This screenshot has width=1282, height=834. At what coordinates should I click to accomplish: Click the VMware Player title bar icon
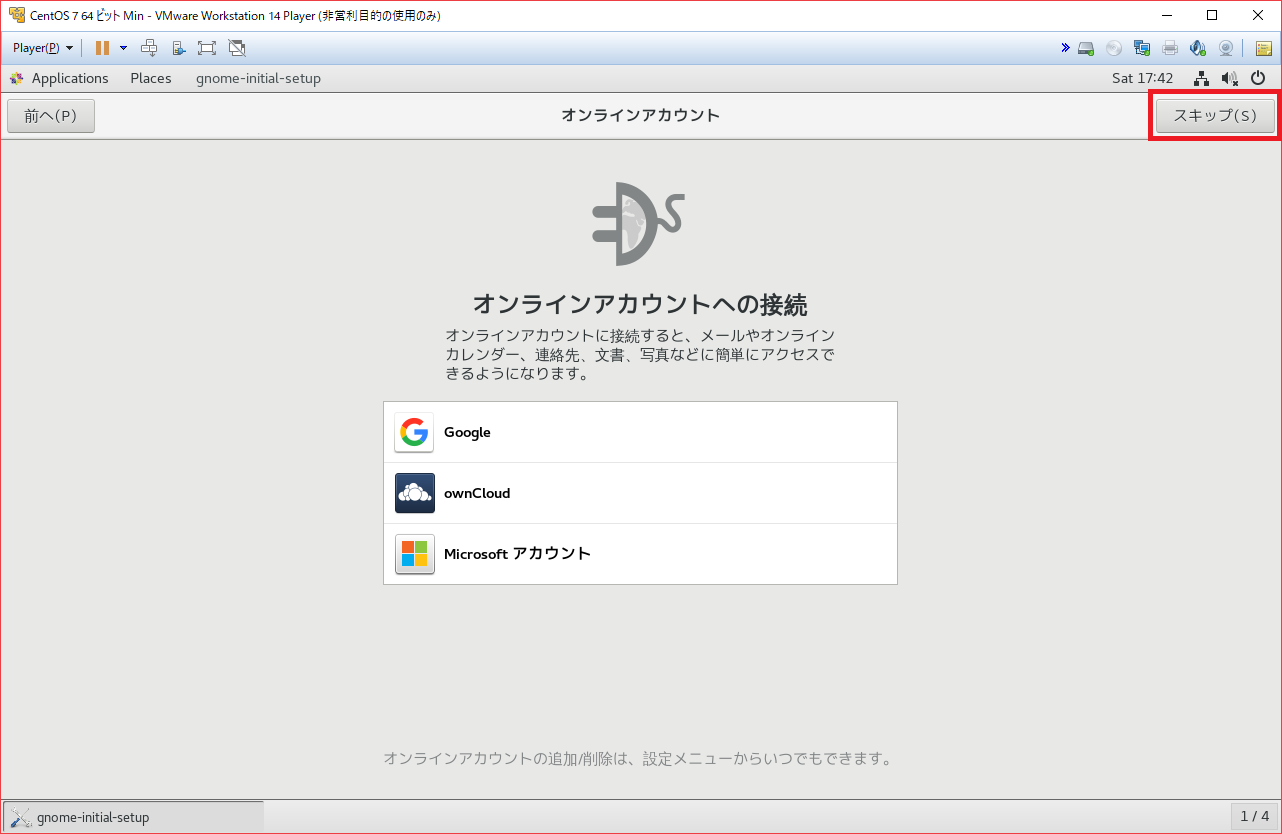(x=17, y=15)
